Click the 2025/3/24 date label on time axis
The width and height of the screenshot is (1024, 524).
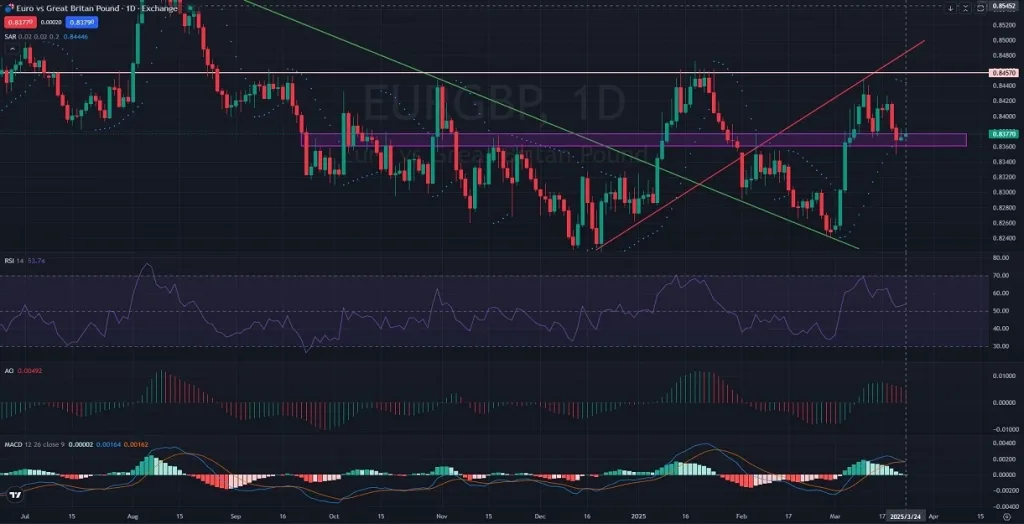pos(906,516)
